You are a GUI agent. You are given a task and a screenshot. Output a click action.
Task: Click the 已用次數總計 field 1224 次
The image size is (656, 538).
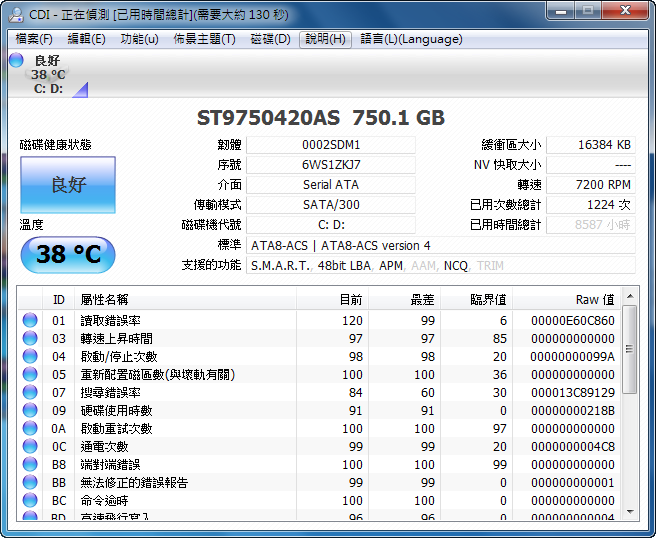(x=591, y=205)
